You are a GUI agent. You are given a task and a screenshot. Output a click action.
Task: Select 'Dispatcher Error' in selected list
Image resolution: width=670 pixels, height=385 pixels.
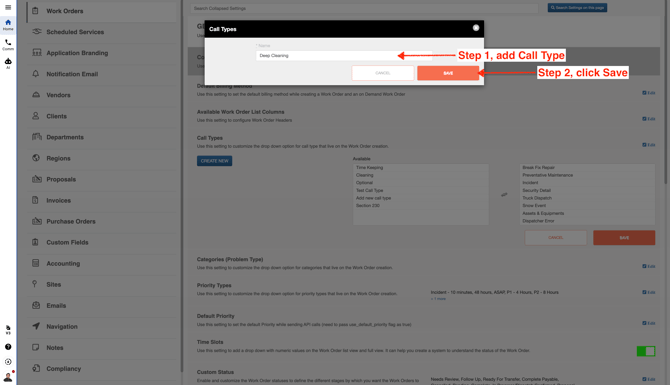pos(587,221)
